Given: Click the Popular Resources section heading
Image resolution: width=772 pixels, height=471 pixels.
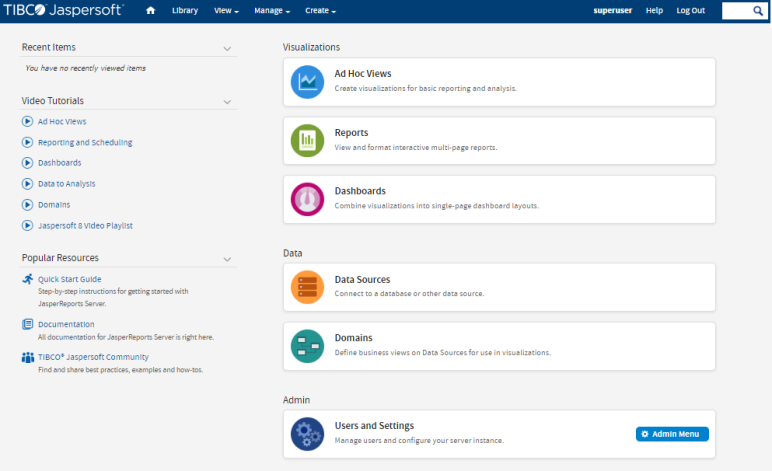Looking at the screenshot, I should click(60, 258).
